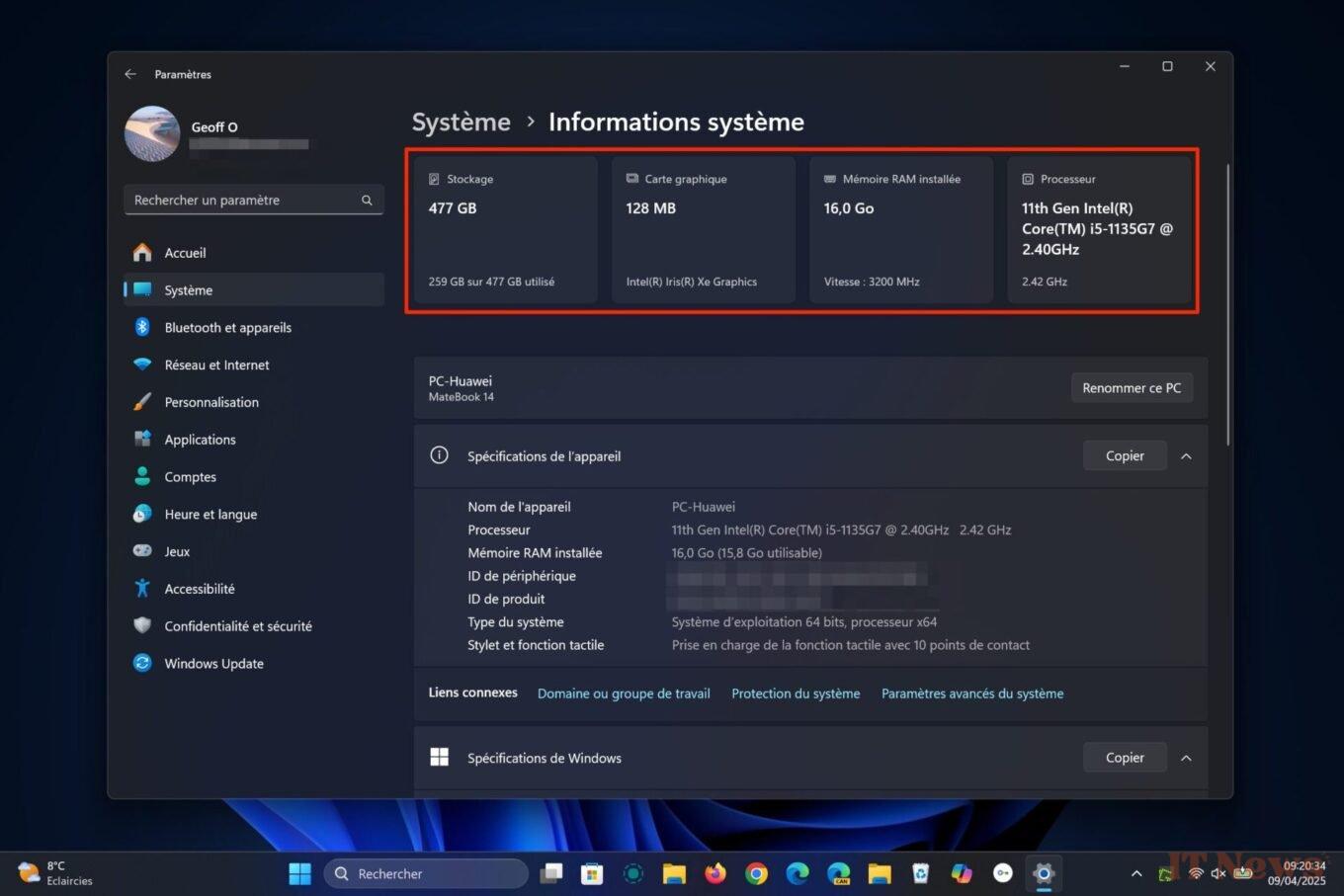Open Bluetooth et appareils settings
The width and height of the screenshot is (1344, 896).
pyautogui.click(x=253, y=328)
